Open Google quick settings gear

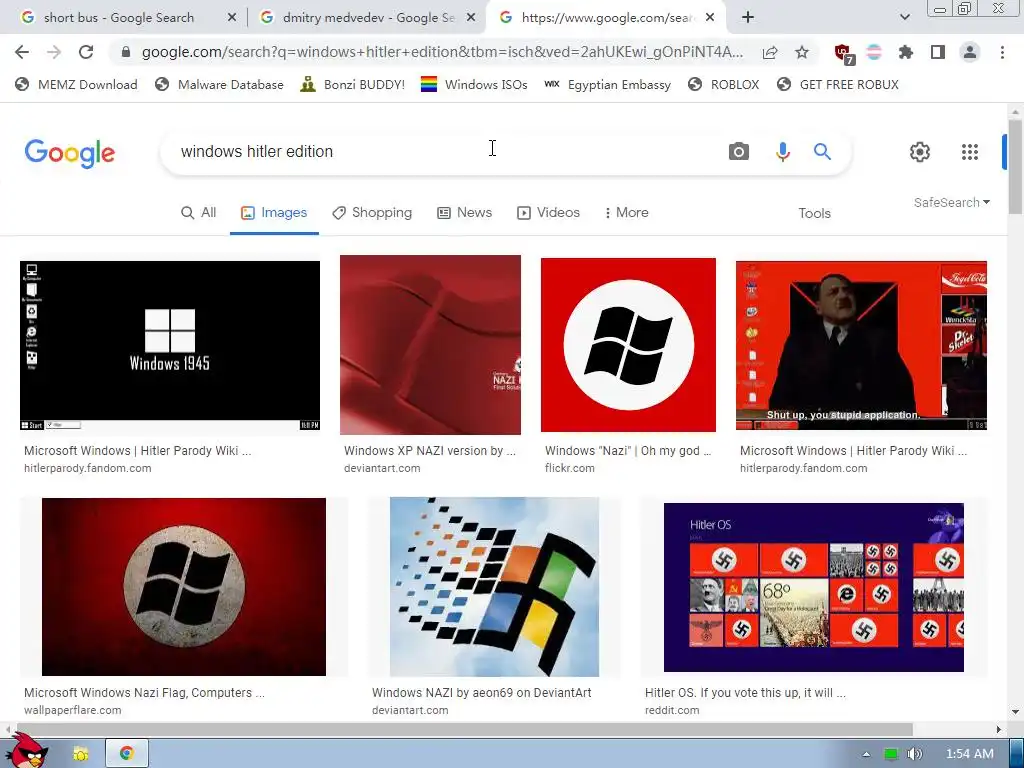pyautogui.click(x=920, y=152)
